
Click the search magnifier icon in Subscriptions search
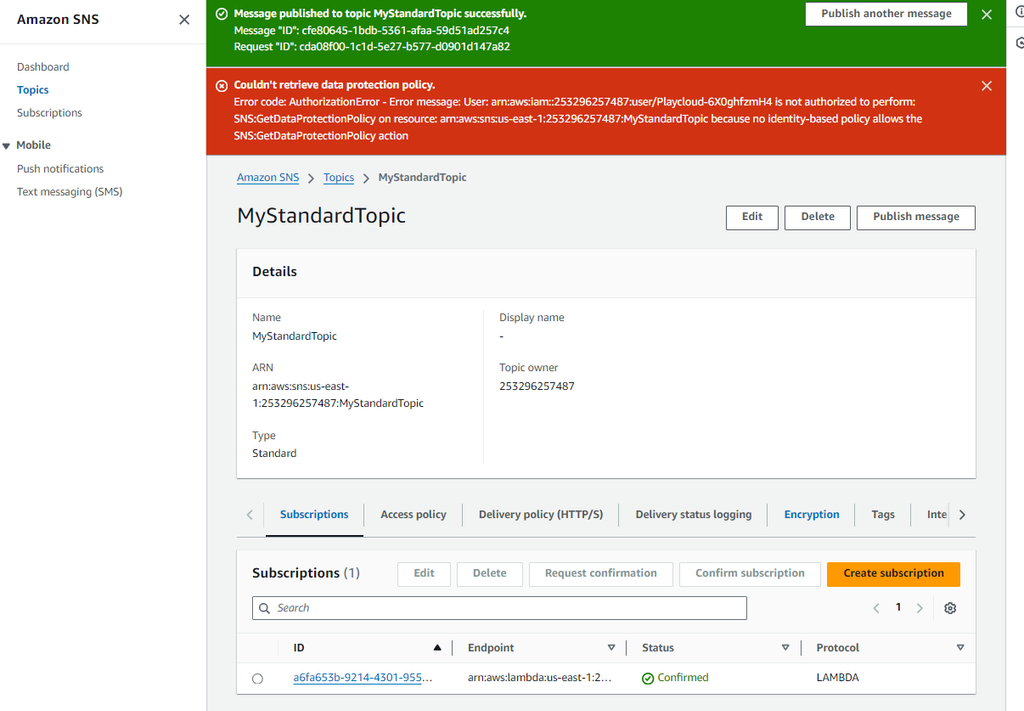(x=264, y=607)
